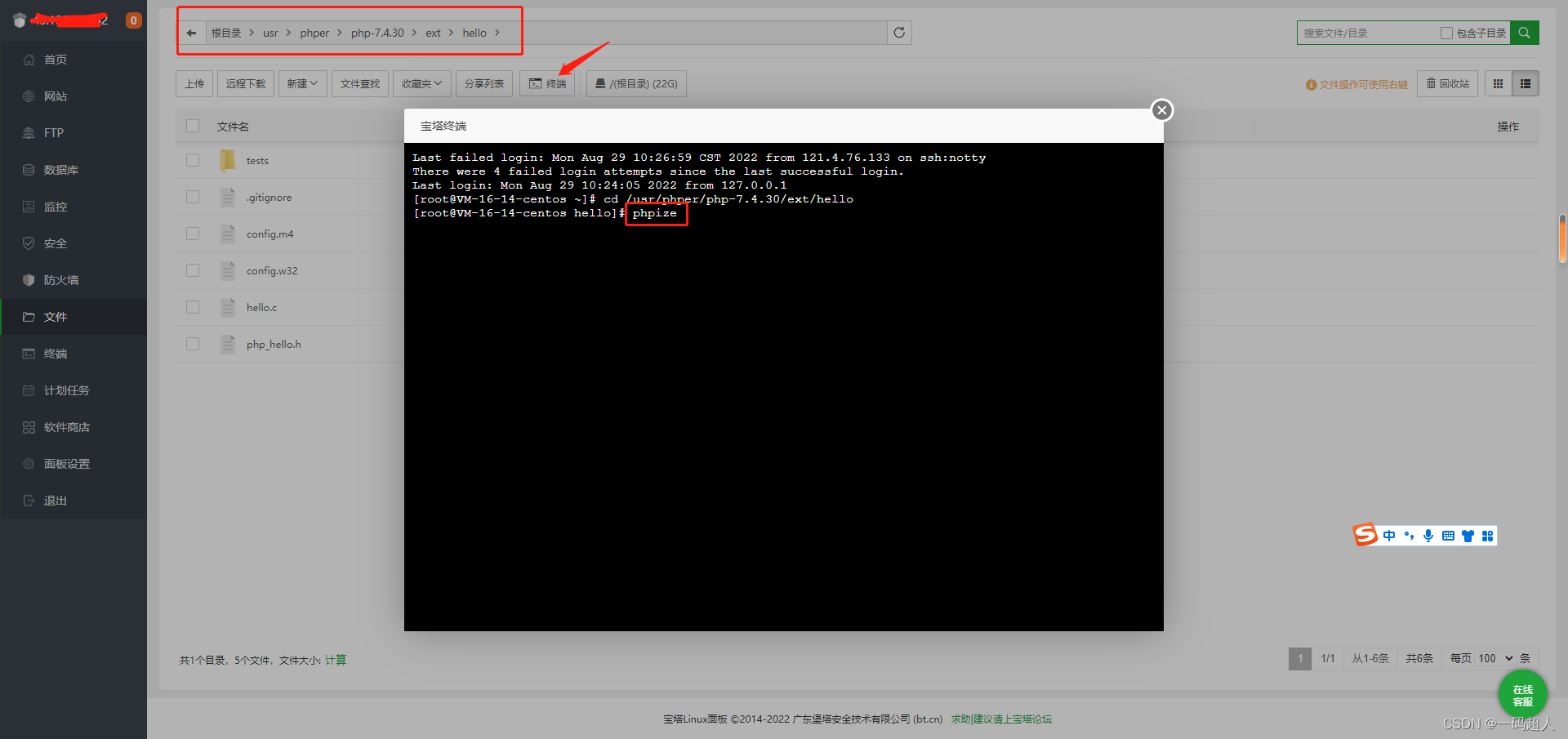Toggle Chinese input mode in Sogou bar
This screenshot has width=1568, height=739.
pos(1389,536)
